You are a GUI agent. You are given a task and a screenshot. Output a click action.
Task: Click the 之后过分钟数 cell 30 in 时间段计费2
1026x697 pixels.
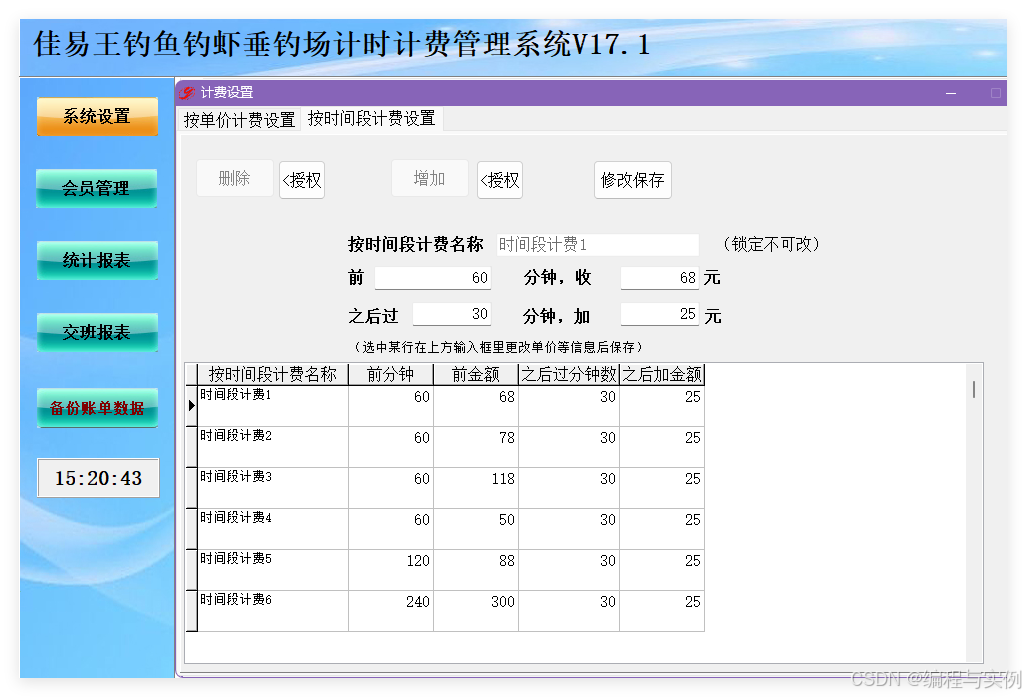pyautogui.click(x=569, y=447)
